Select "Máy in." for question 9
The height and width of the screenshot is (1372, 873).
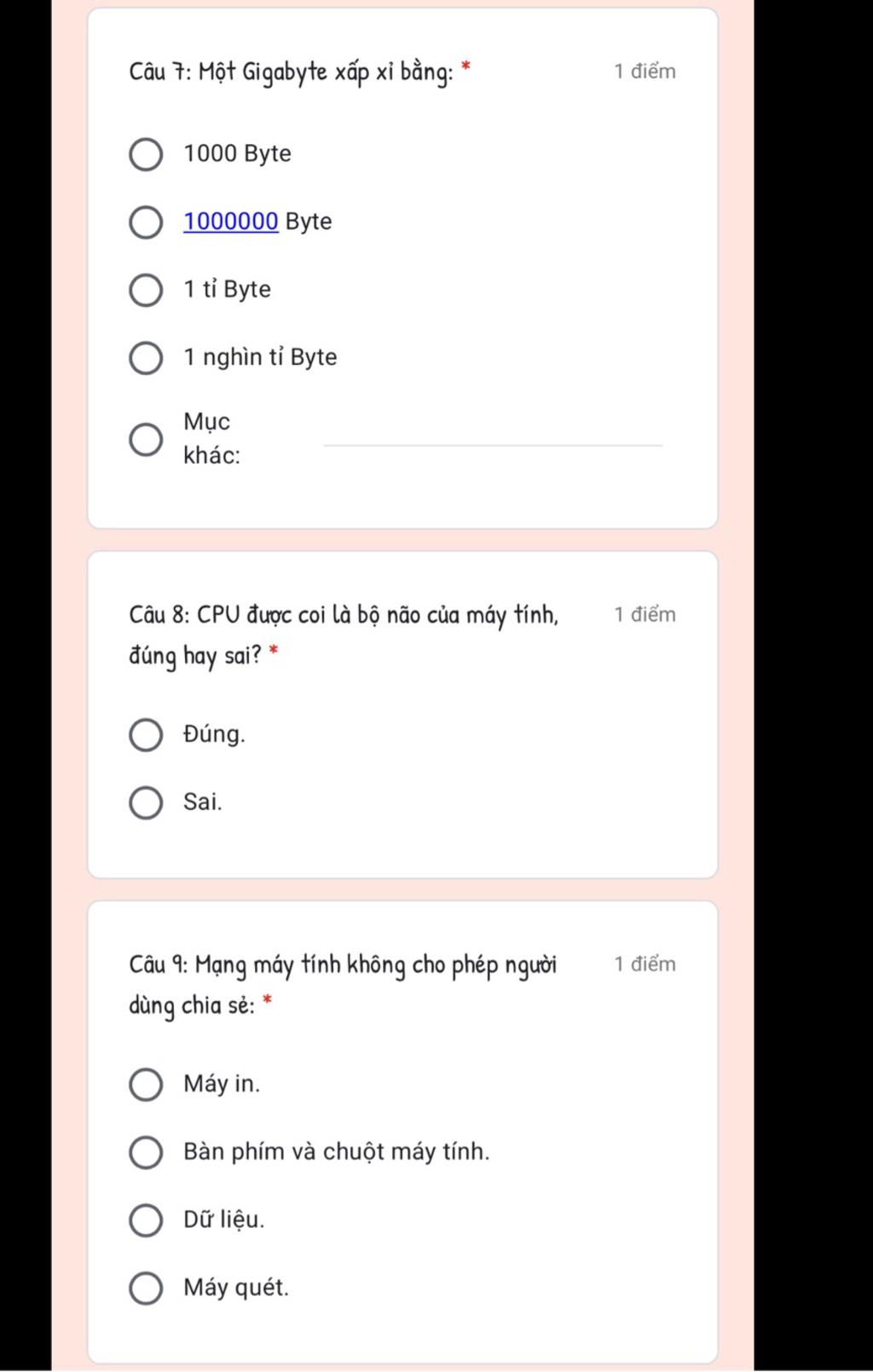pos(146,1085)
